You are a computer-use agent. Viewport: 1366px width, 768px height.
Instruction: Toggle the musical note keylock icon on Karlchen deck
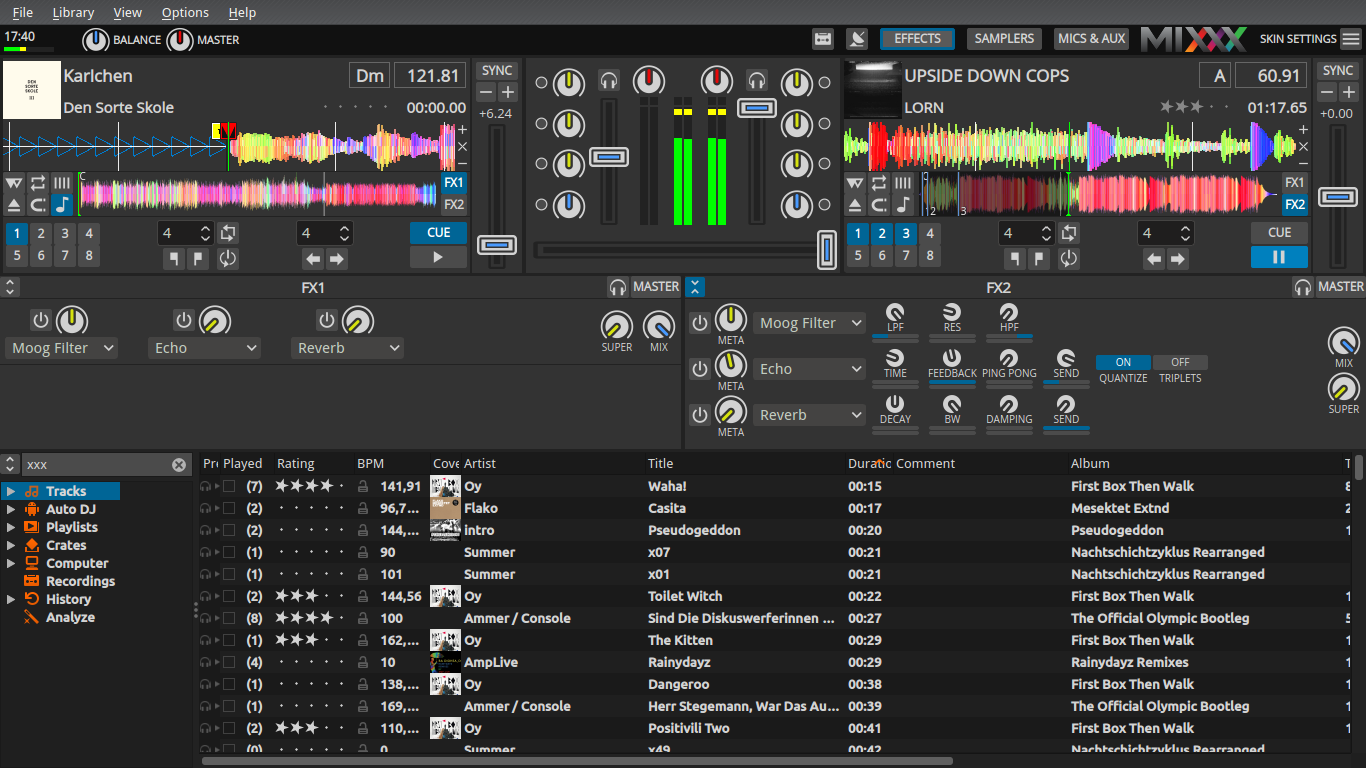tap(62, 205)
